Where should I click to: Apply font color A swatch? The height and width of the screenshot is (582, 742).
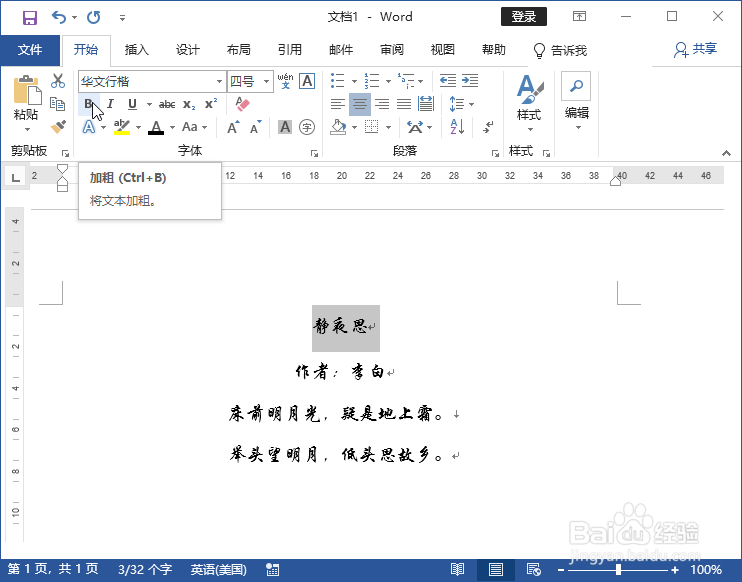156,127
